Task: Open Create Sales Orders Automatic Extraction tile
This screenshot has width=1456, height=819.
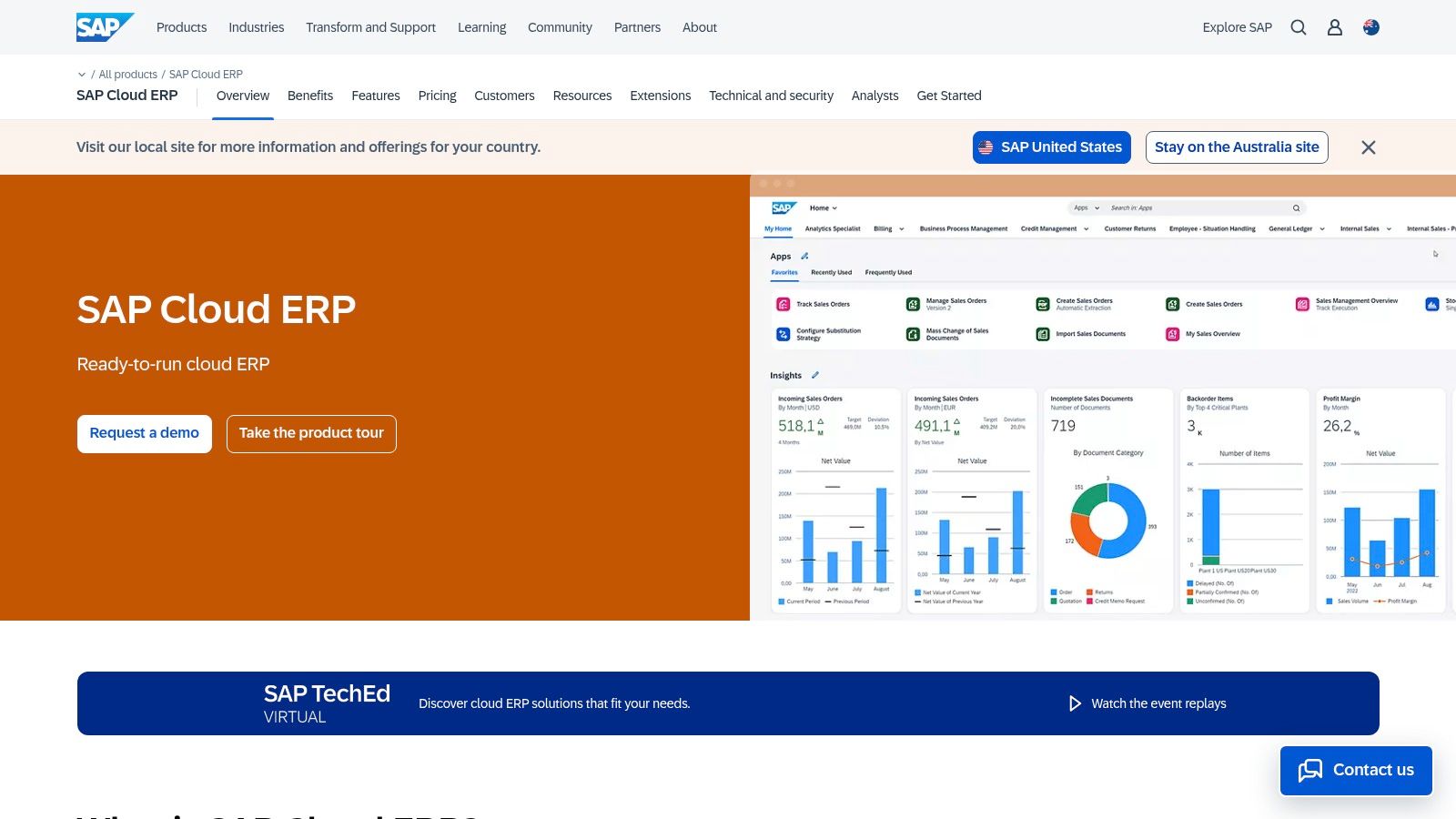Action: [1043, 304]
